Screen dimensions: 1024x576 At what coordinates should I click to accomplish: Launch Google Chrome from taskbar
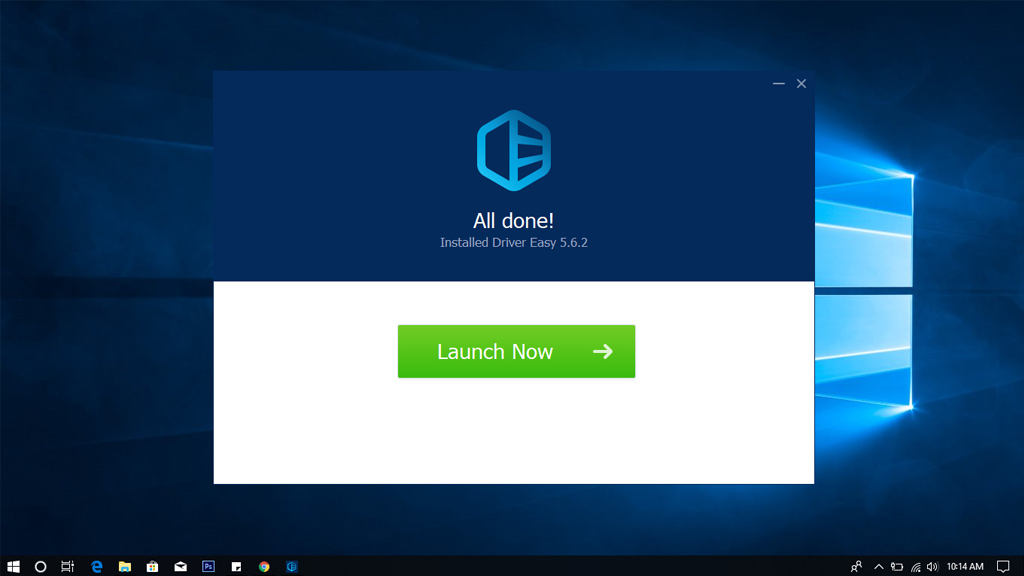tap(264, 566)
